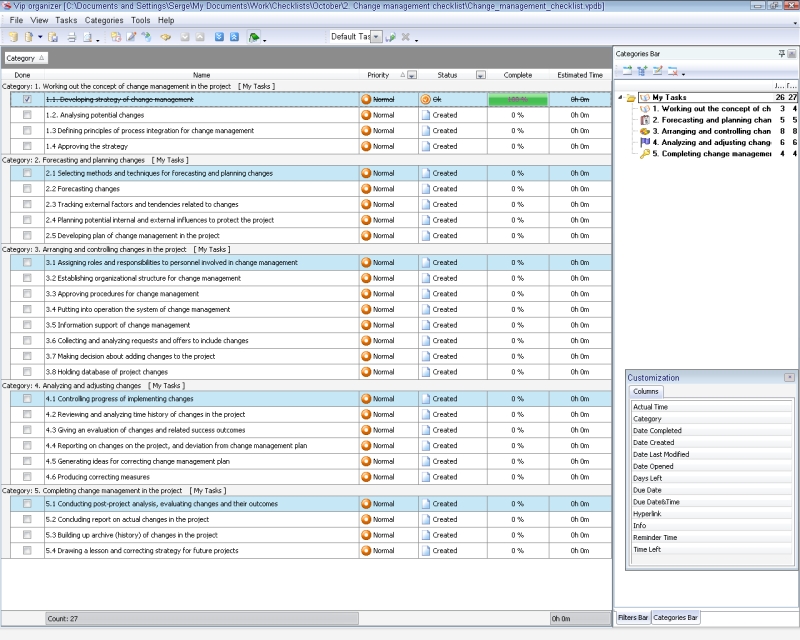Click the Category grouping button
The image size is (800, 640).
tap(20, 58)
